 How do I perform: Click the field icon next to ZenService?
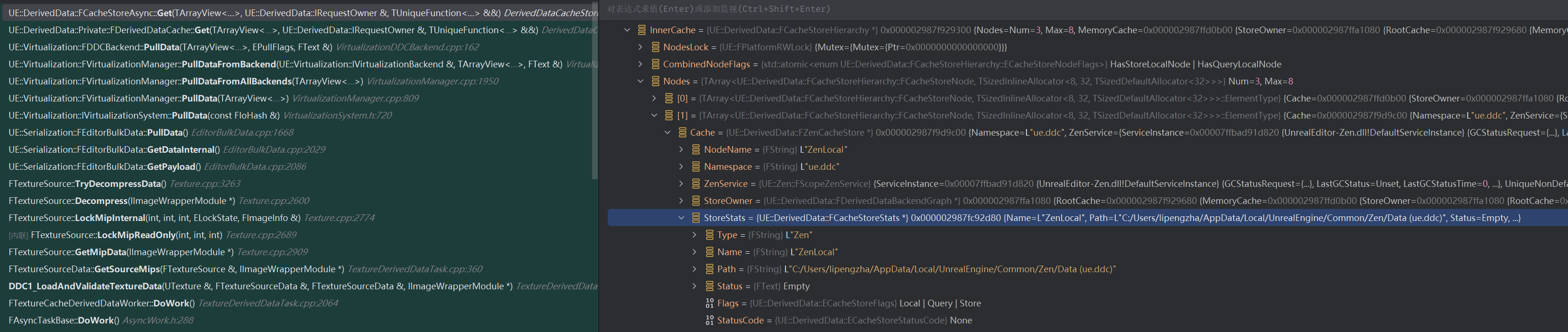pyautogui.click(x=696, y=184)
